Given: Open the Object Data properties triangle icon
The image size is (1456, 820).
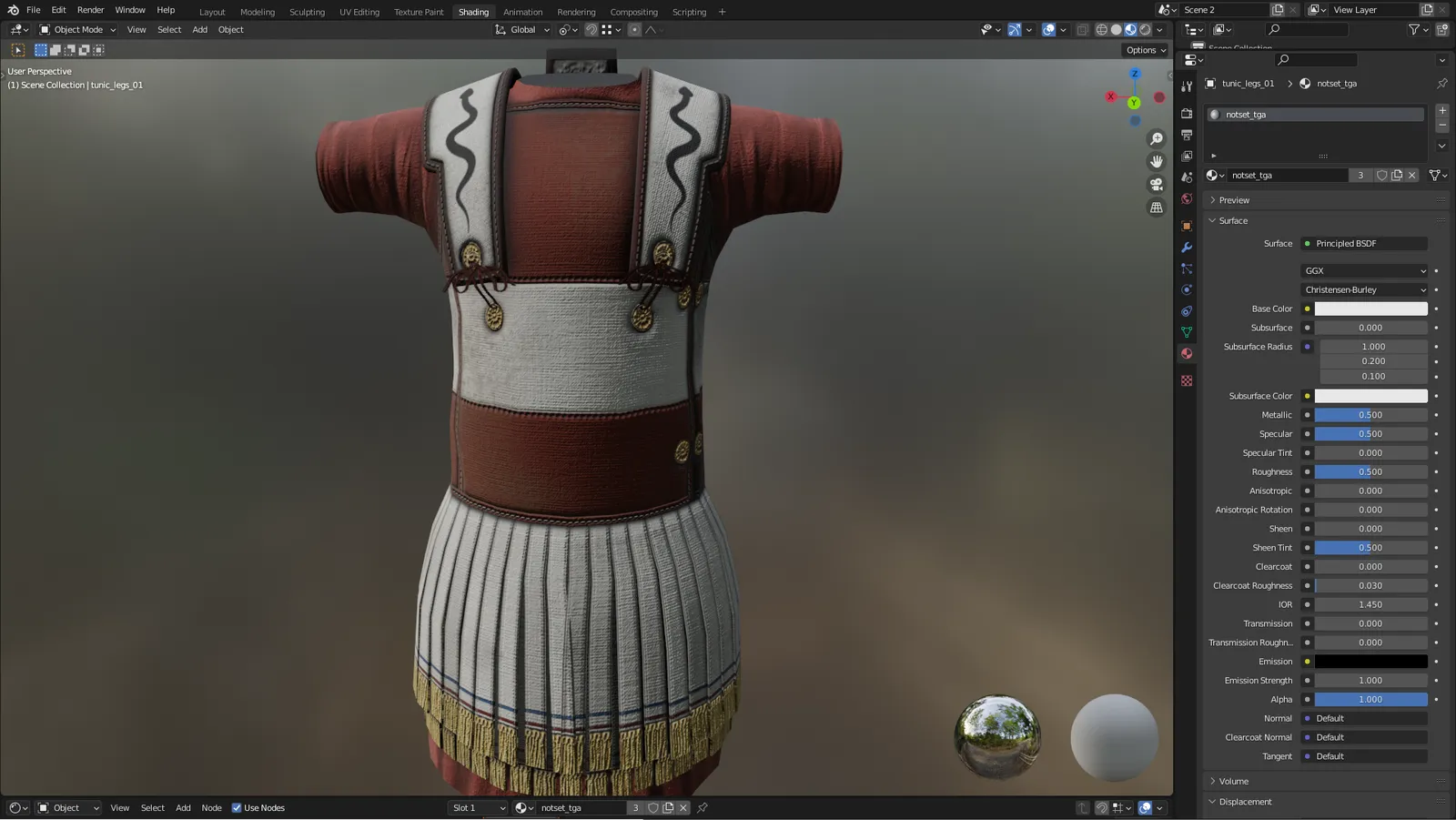Looking at the screenshot, I should click(x=1187, y=332).
